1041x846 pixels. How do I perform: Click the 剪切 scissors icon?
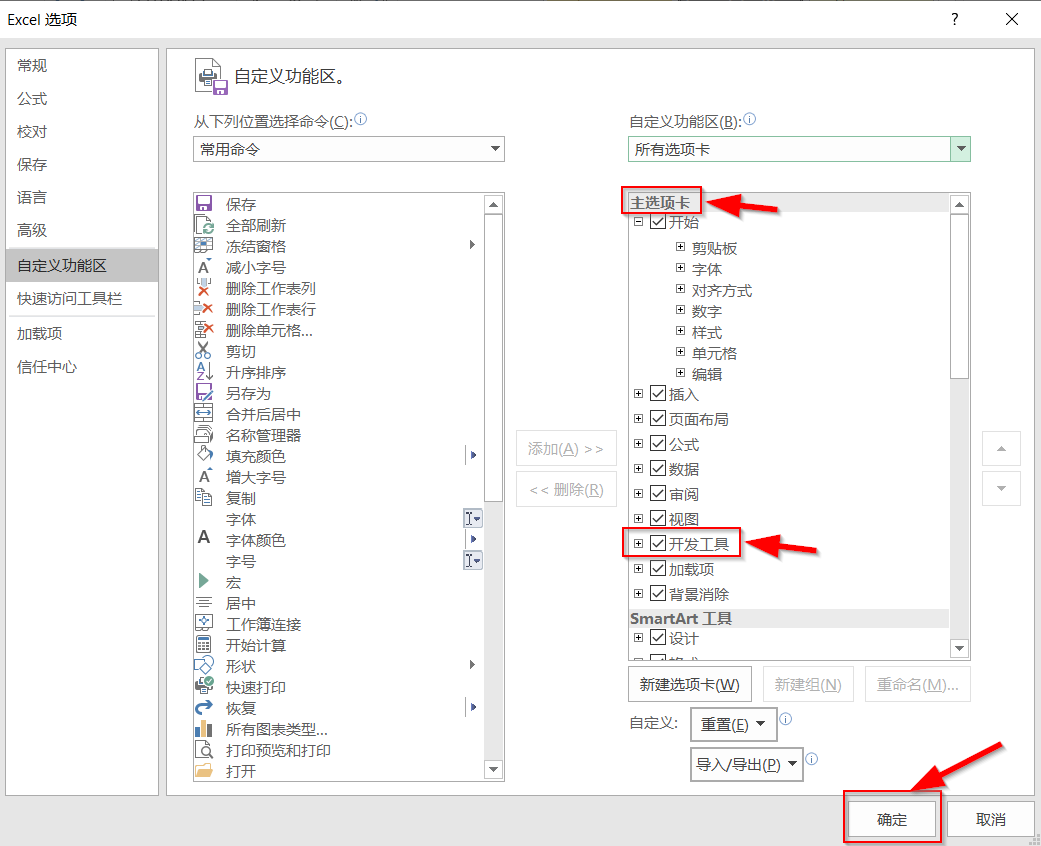point(204,351)
